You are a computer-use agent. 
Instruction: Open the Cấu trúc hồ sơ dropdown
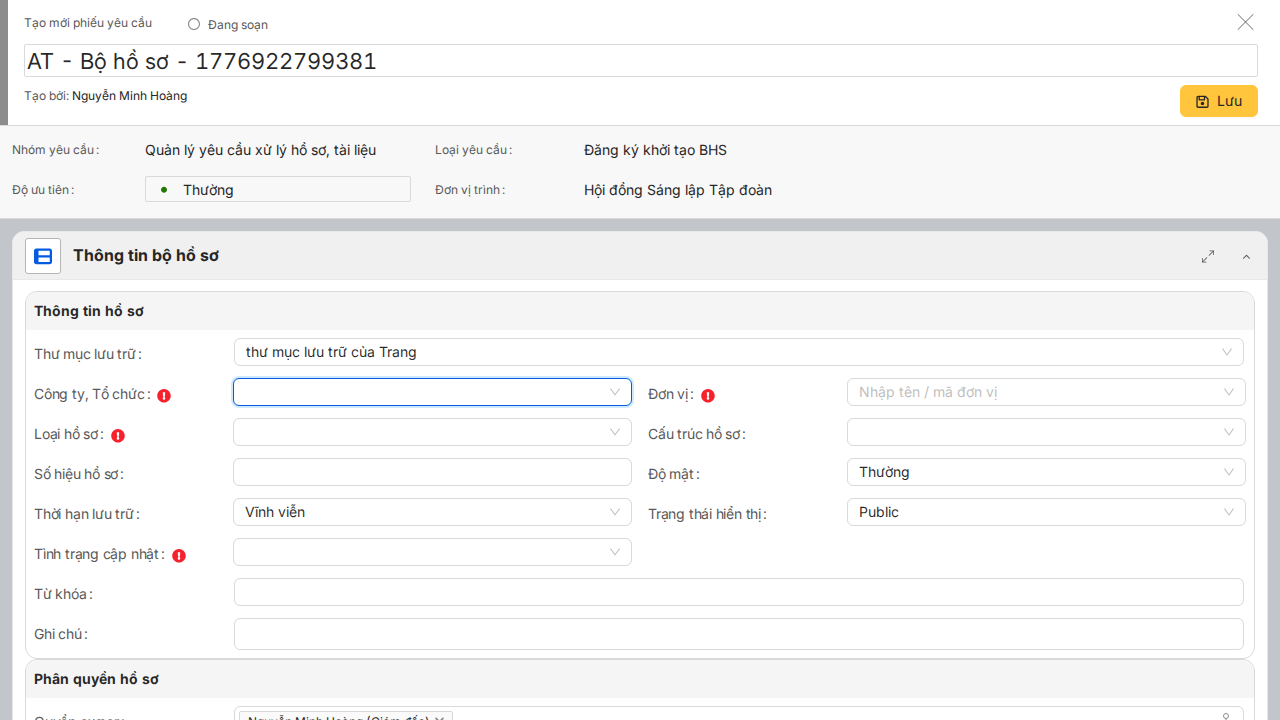tap(1045, 432)
